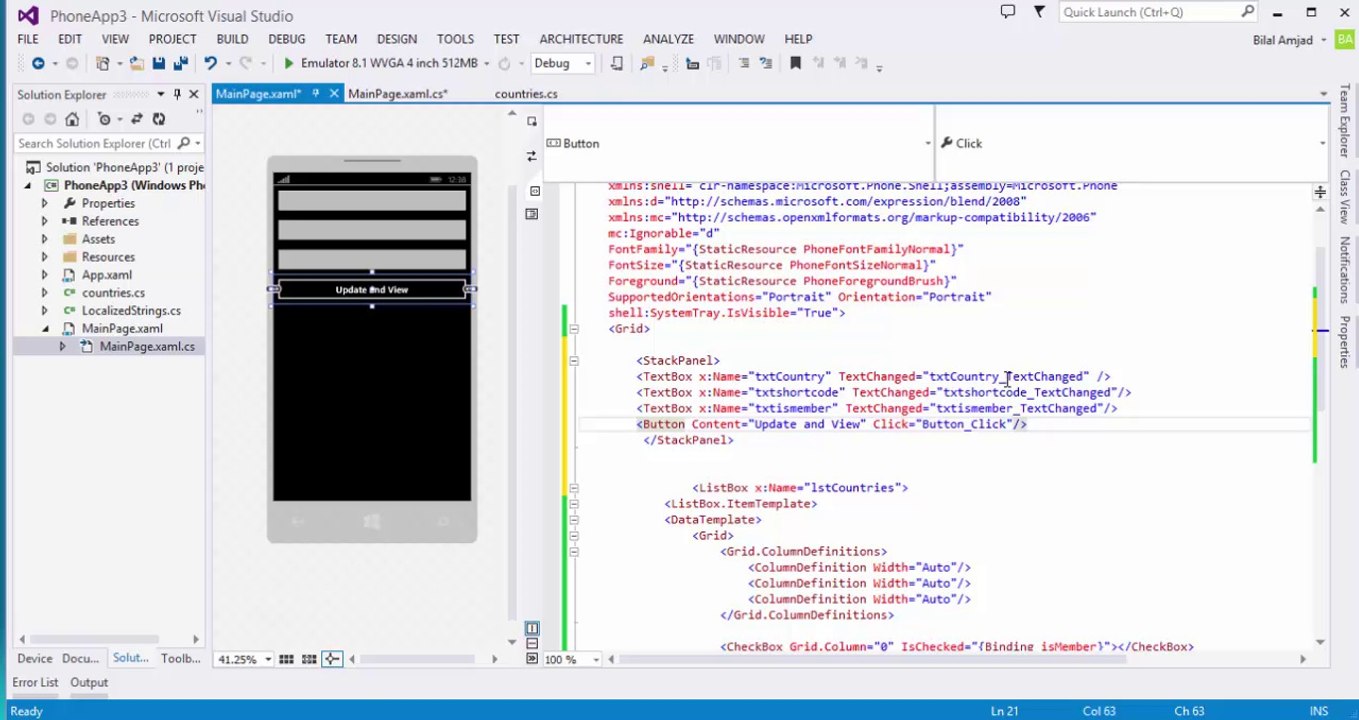Expand the Properties node
The height and width of the screenshot is (720, 1359).
click(x=44, y=203)
